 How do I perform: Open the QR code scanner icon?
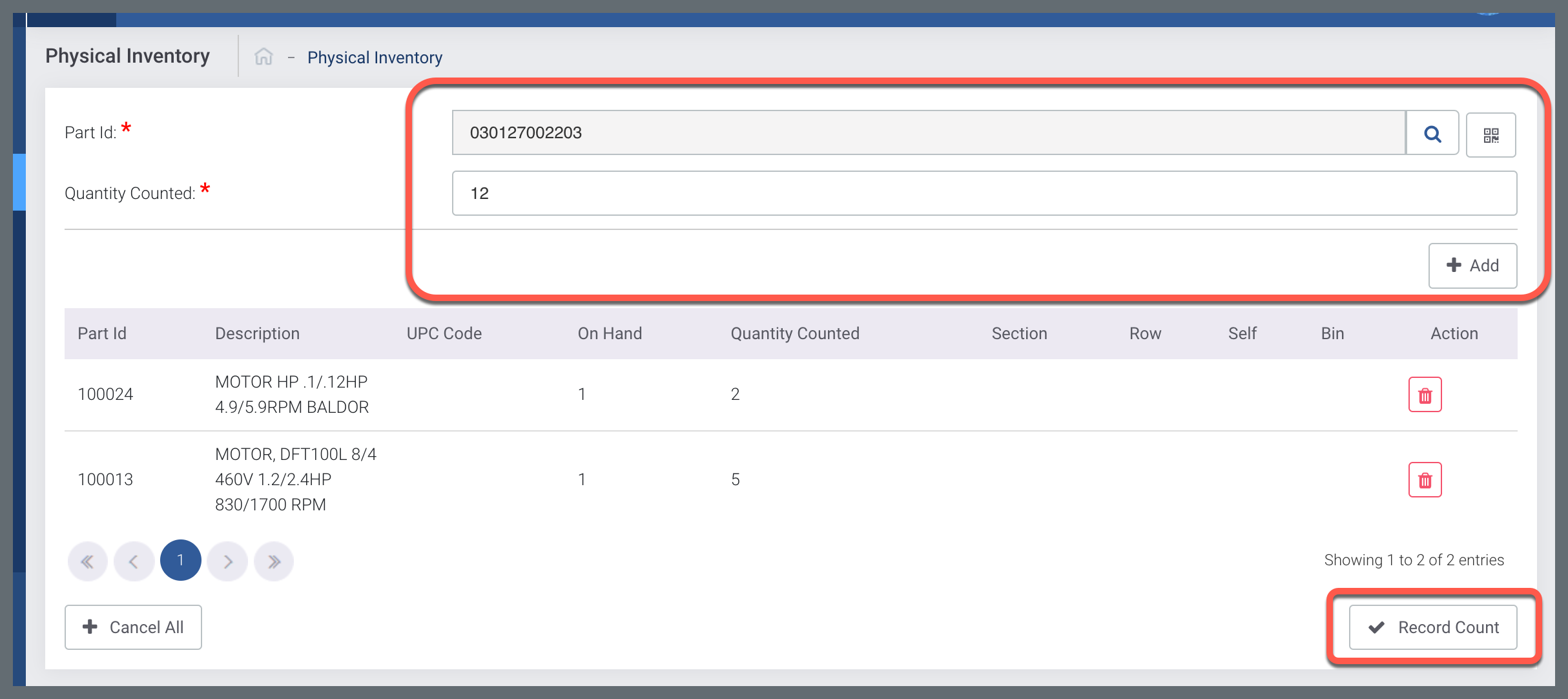click(x=1491, y=135)
